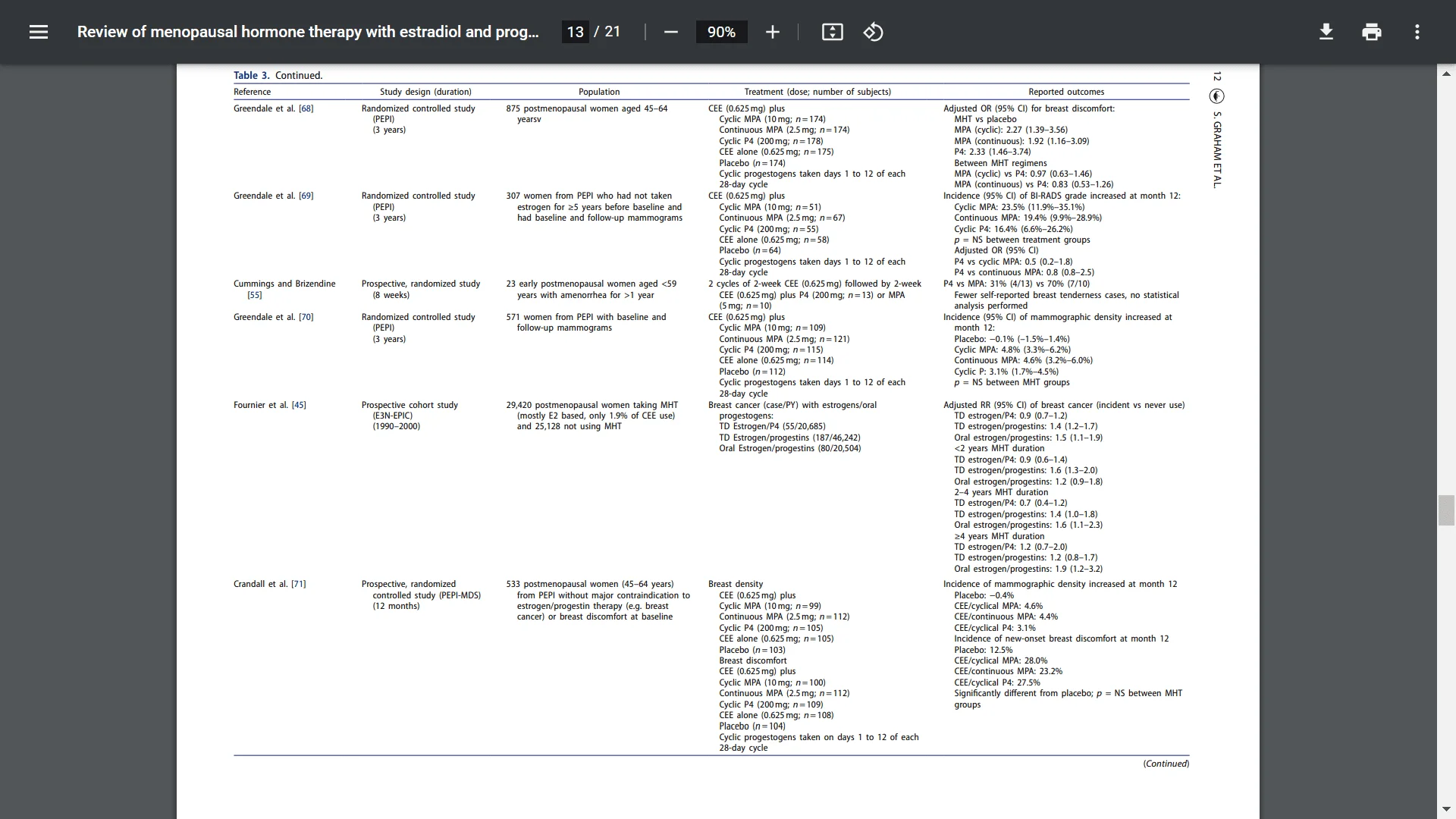Screen dimensions: 1456x819
Task: Click the 'Study design (duration)' column header
Action: click(425, 92)
